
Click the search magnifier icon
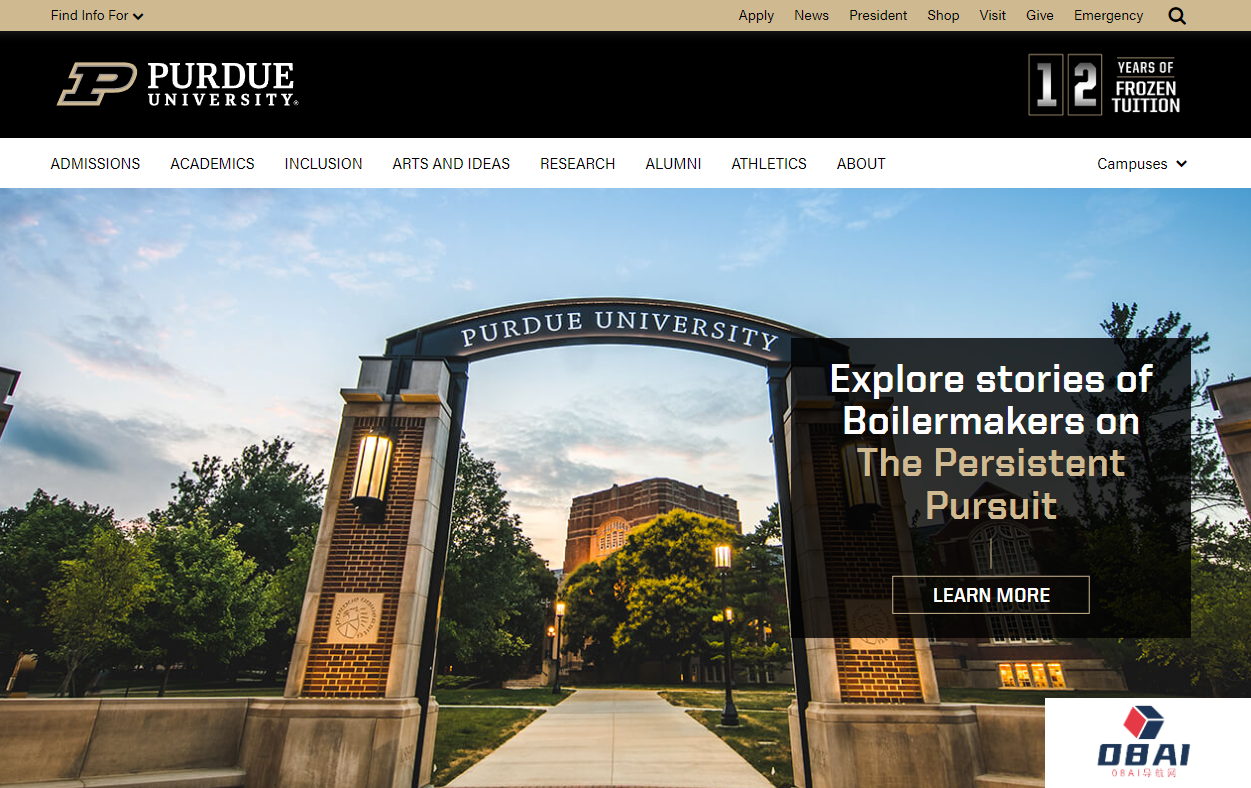coord(1177,16)
